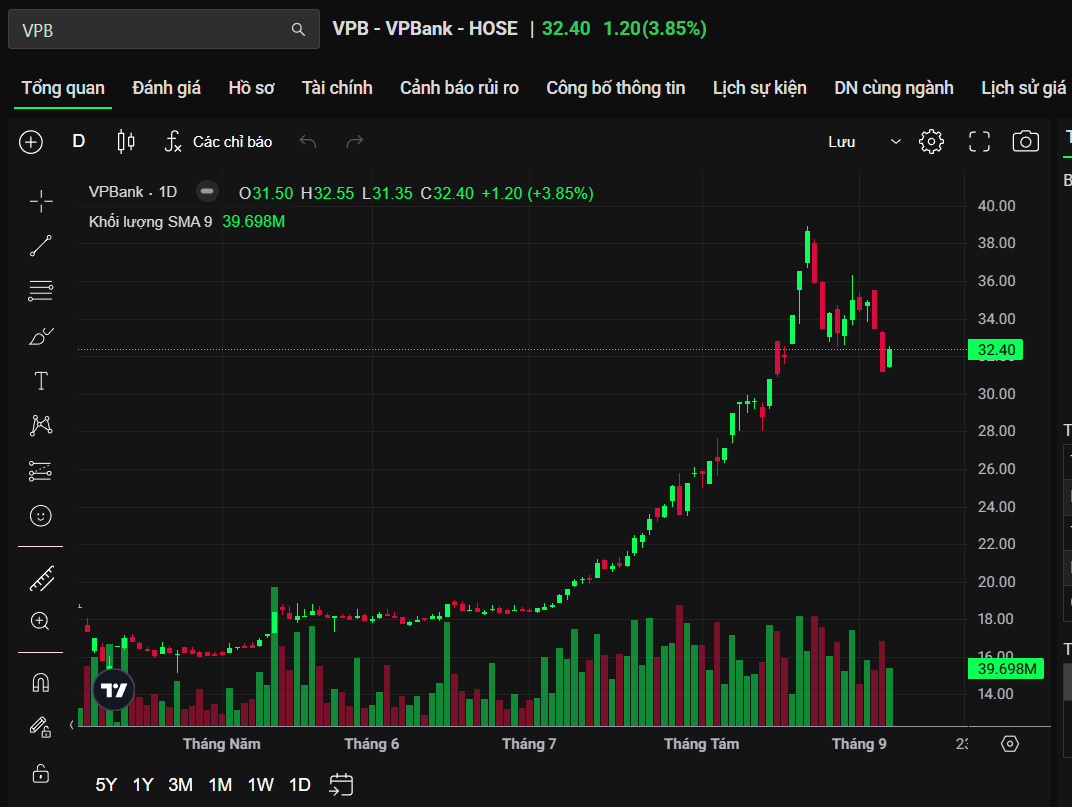Click the 40.00 price axis value
The width and height of the screenshot is (1072, 807).
pyautogui.click(x=996, y=206)
